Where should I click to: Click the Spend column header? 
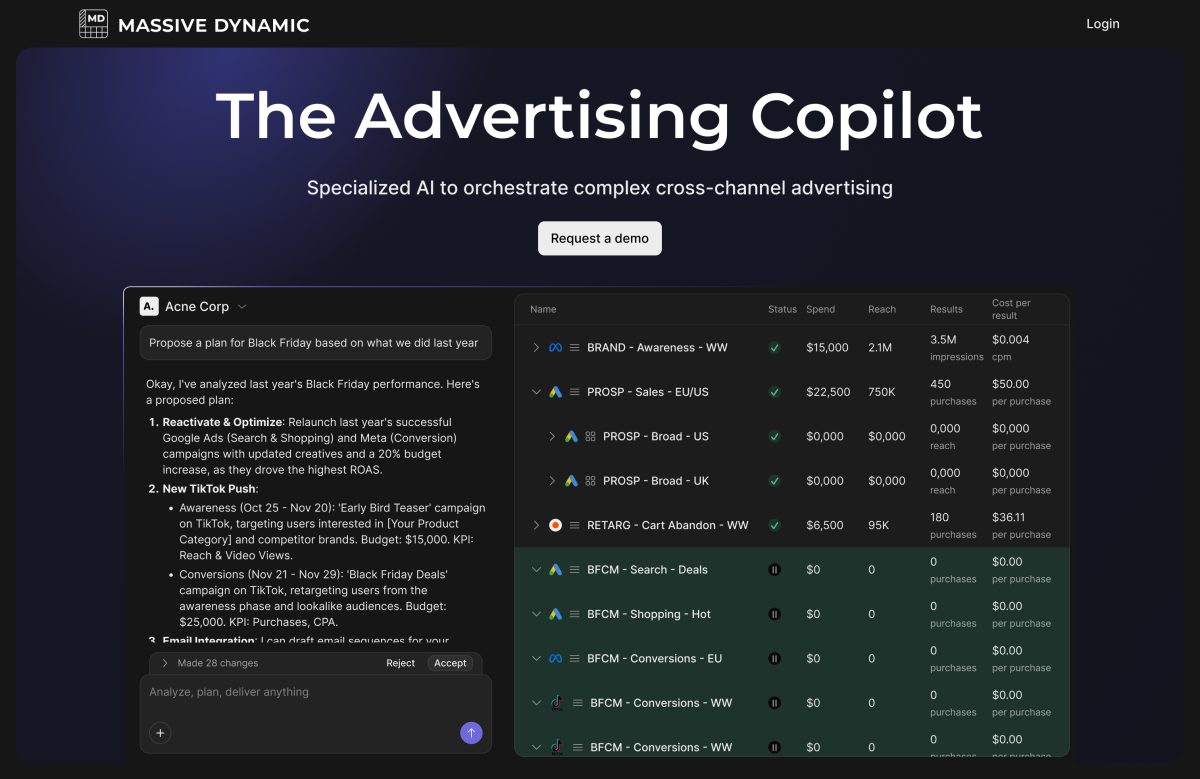click(x=820, y=309)
